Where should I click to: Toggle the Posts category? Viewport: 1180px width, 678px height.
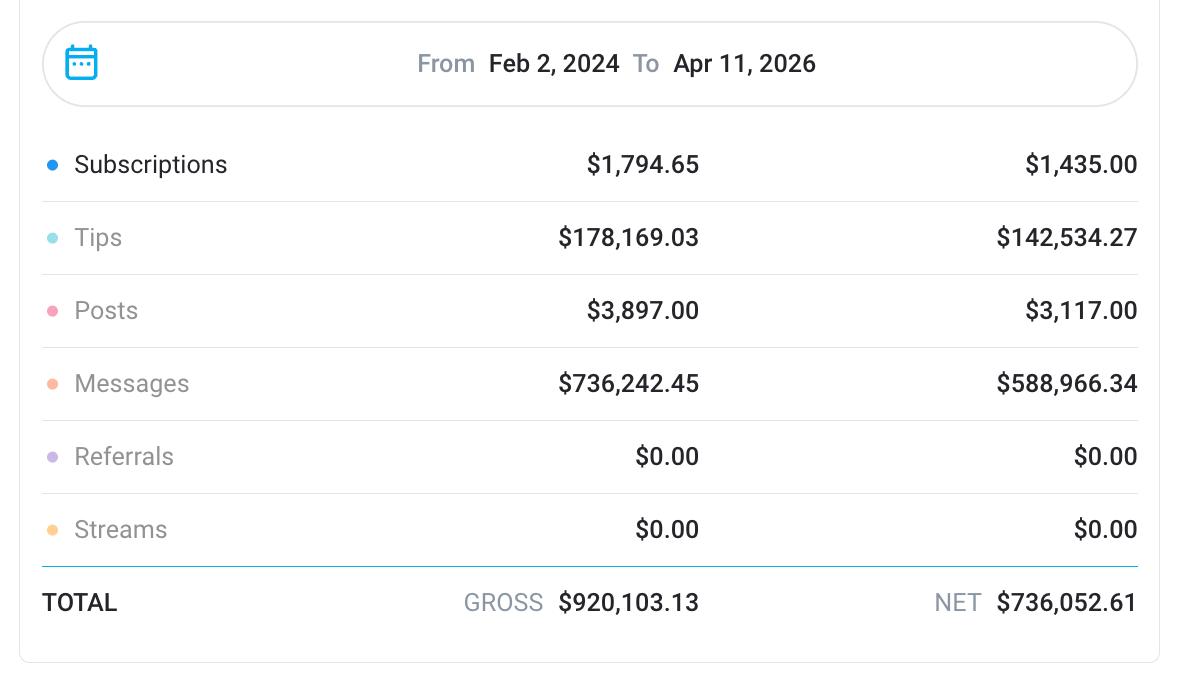(x=106, y=311)
